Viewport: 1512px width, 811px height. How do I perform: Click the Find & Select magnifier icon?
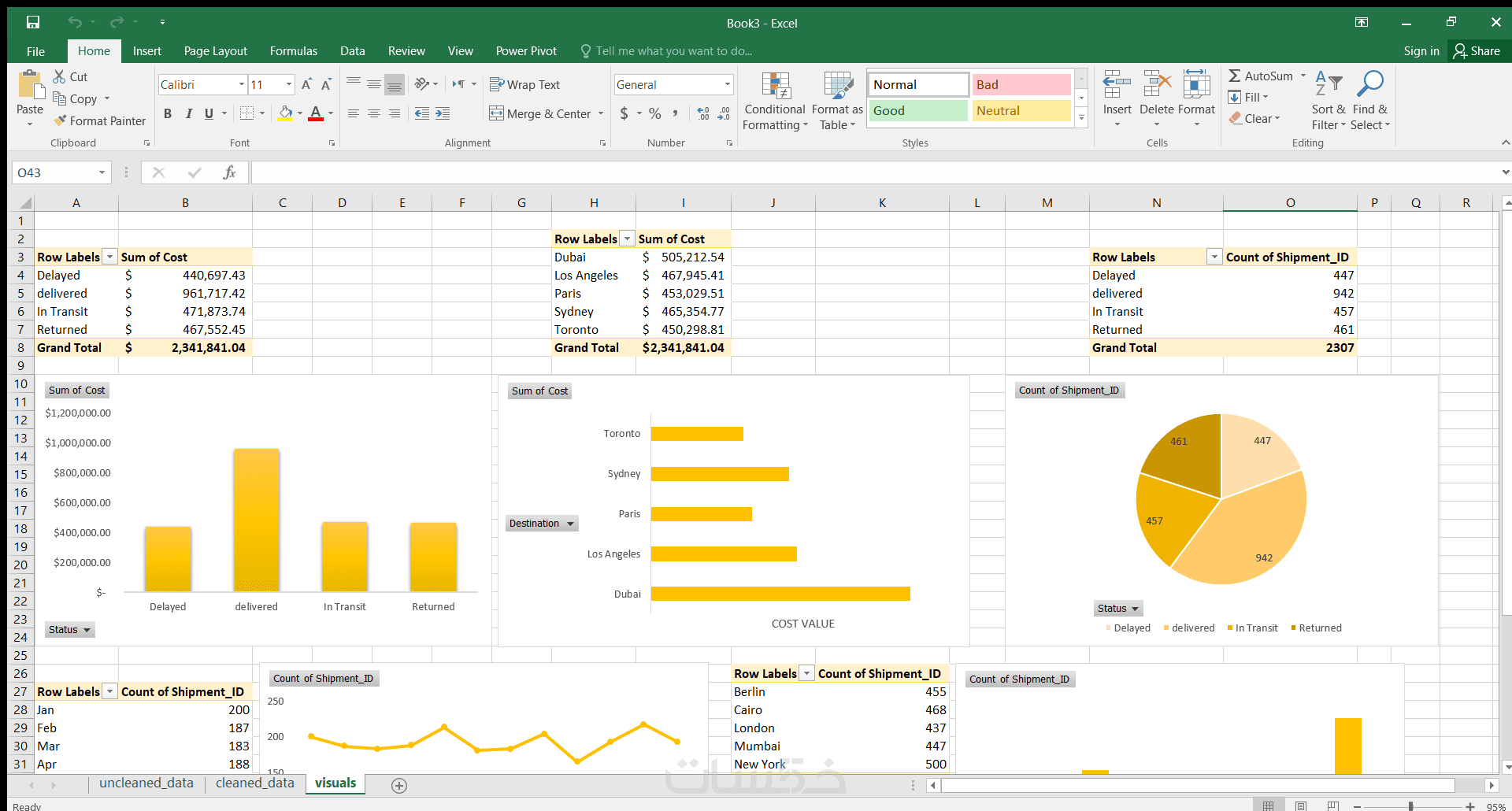[x=1370, y=84]
